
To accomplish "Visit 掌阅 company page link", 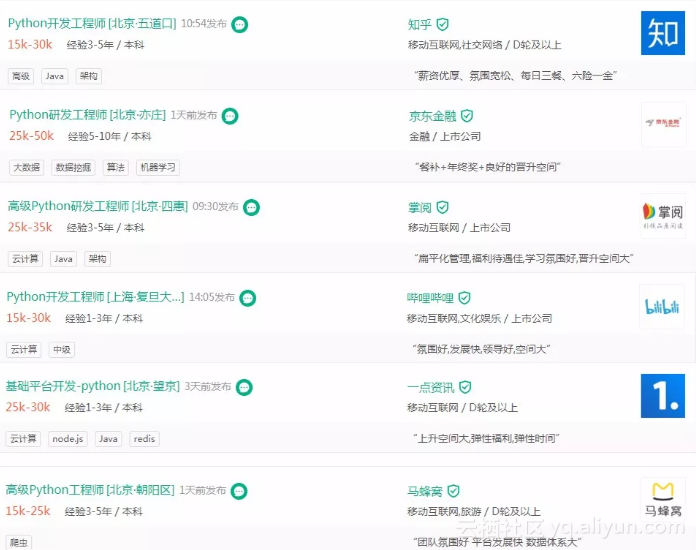I will pos(419,207).
